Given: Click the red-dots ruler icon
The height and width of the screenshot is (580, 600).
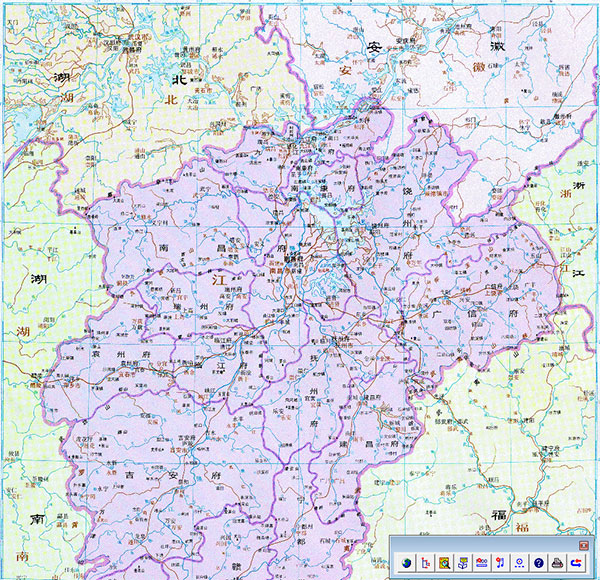Looking at the screenshot, I should click(x=481, y=562).
